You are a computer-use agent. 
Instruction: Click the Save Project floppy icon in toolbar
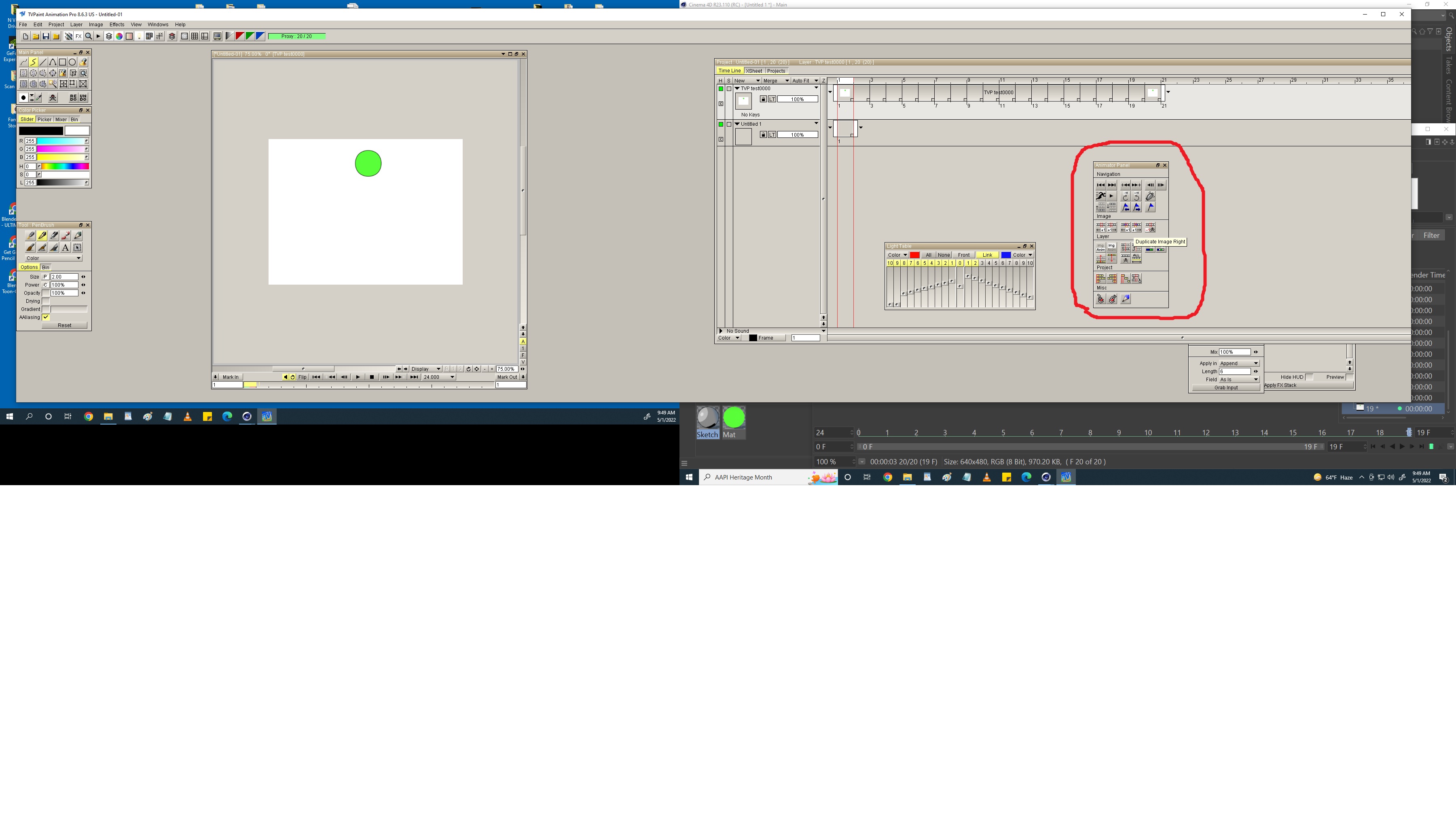[46, 36]
